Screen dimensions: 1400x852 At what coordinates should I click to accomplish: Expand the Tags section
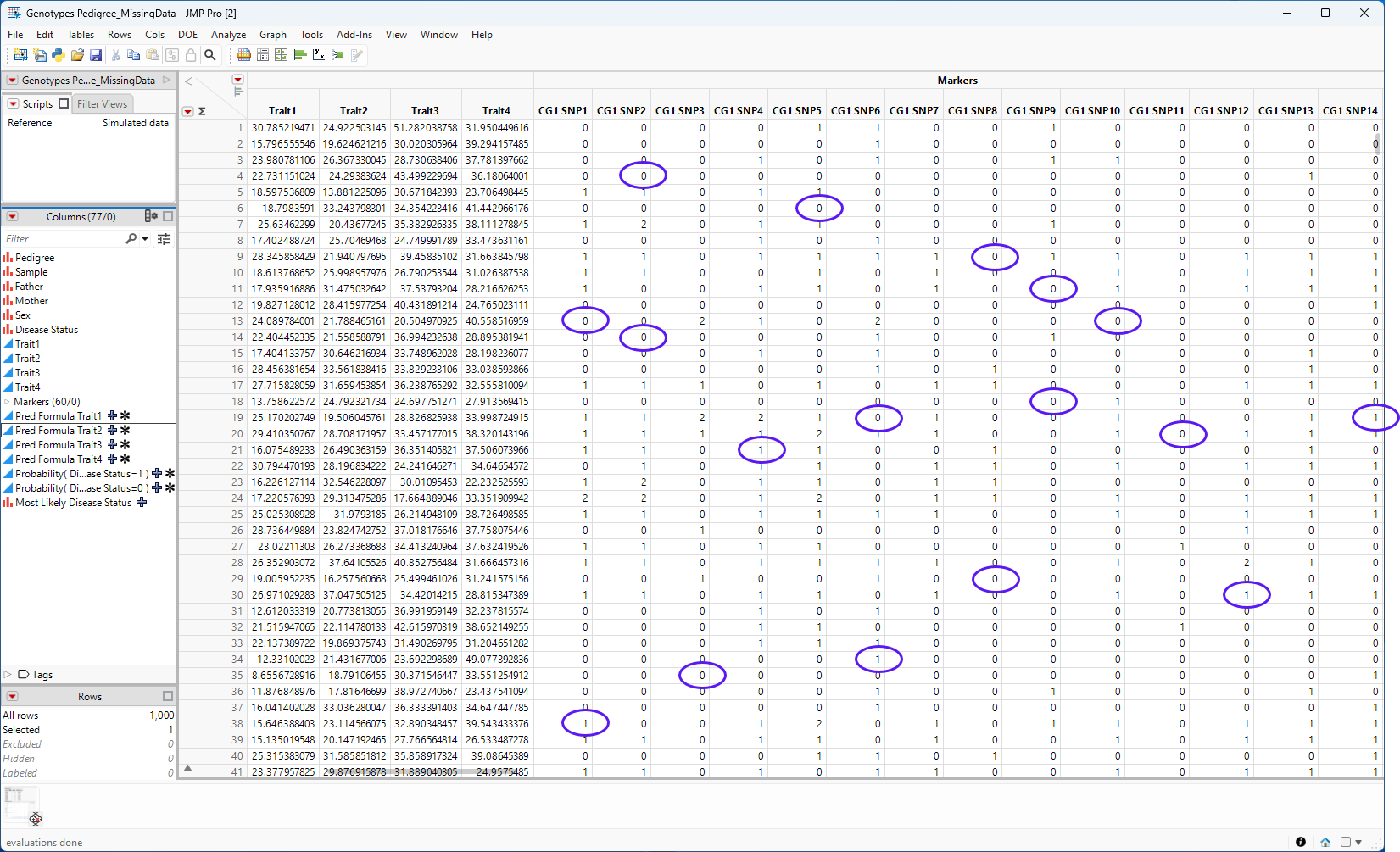pyautogui.click(x=8, y=675)
